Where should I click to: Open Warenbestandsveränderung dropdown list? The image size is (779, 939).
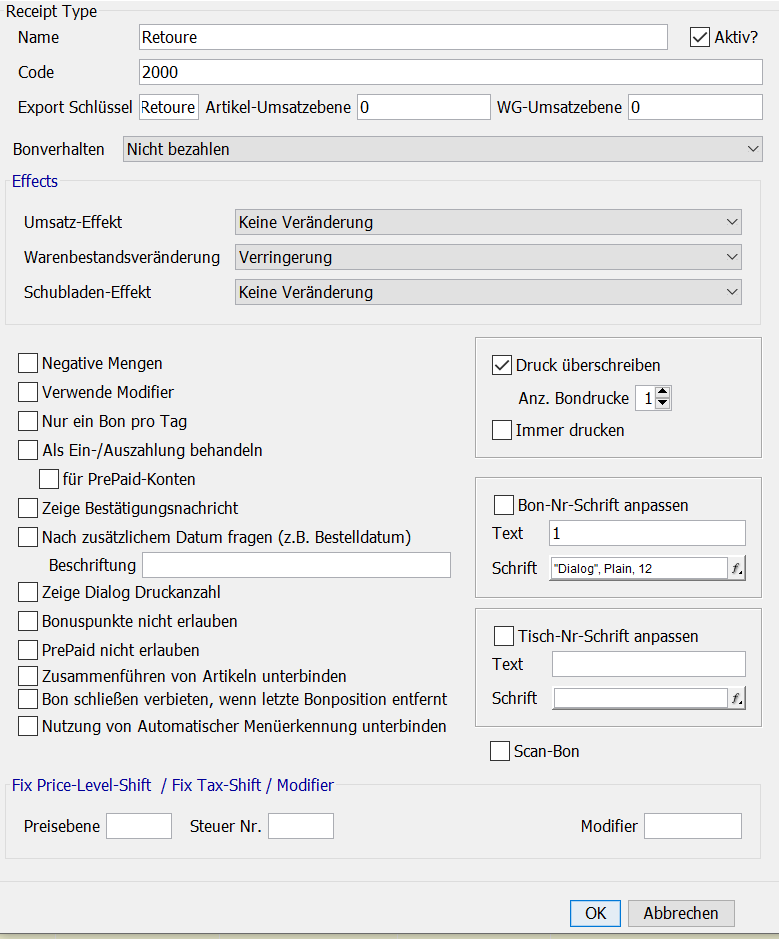pos(488,257)
